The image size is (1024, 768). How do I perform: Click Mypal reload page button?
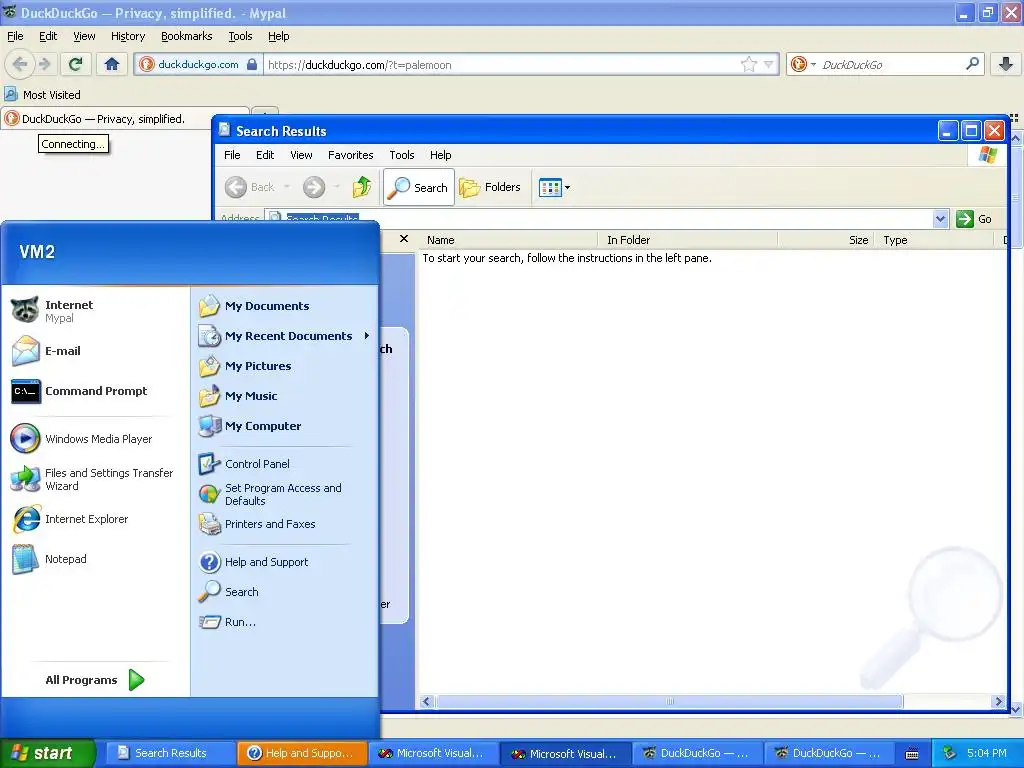coord(75,64)
